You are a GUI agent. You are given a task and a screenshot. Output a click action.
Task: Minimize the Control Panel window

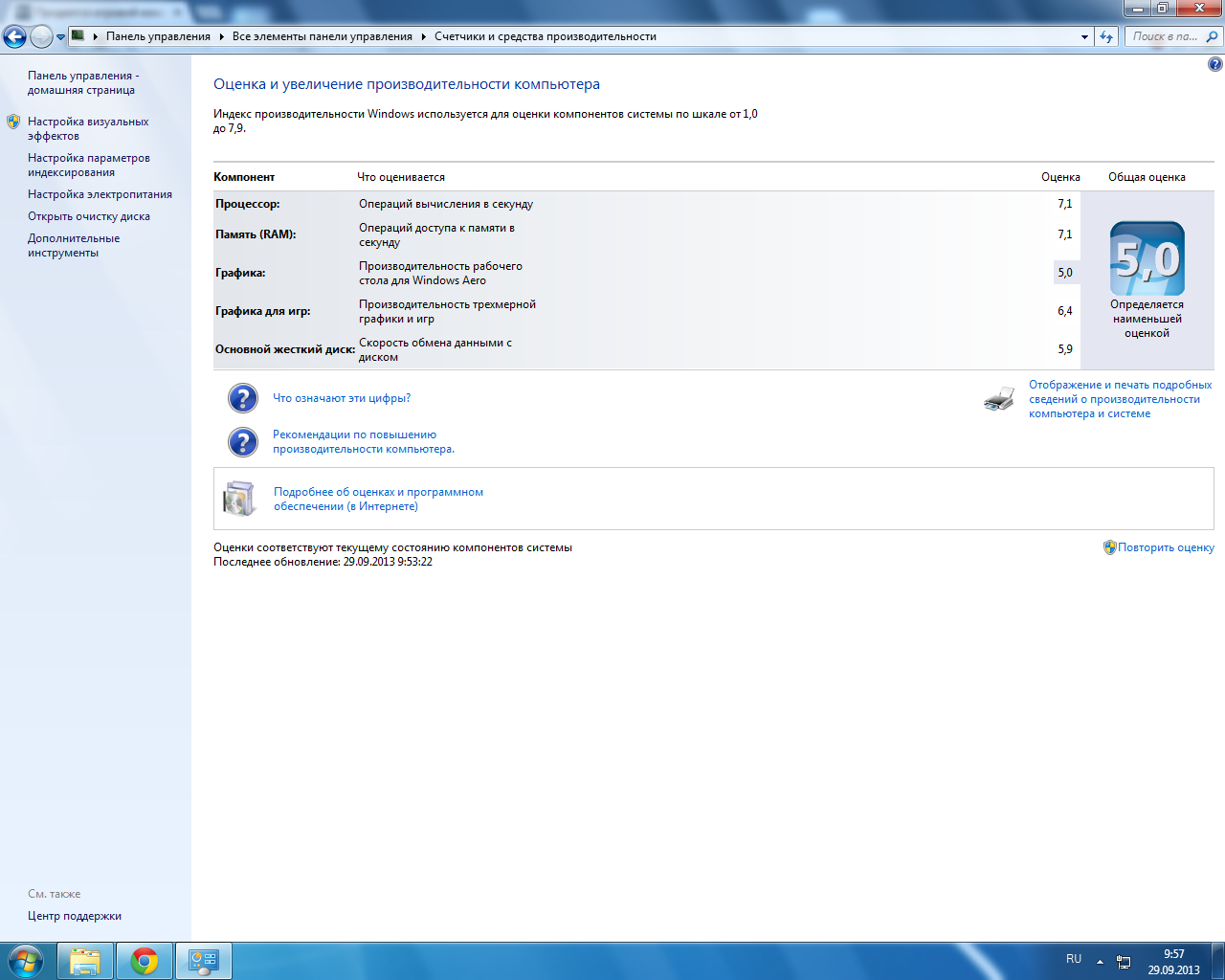(x=1138, y=8)
